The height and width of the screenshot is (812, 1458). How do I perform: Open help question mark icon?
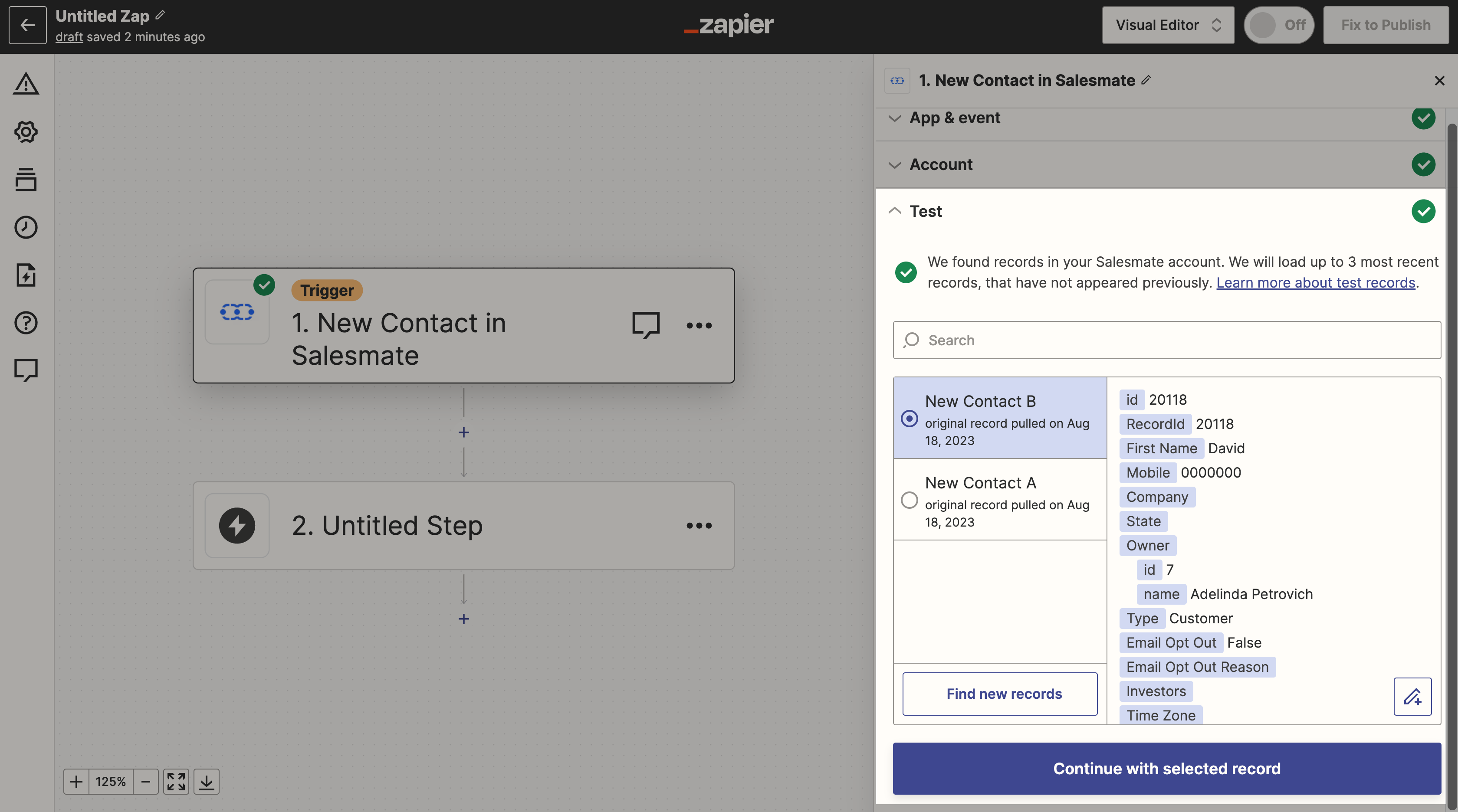26,323
